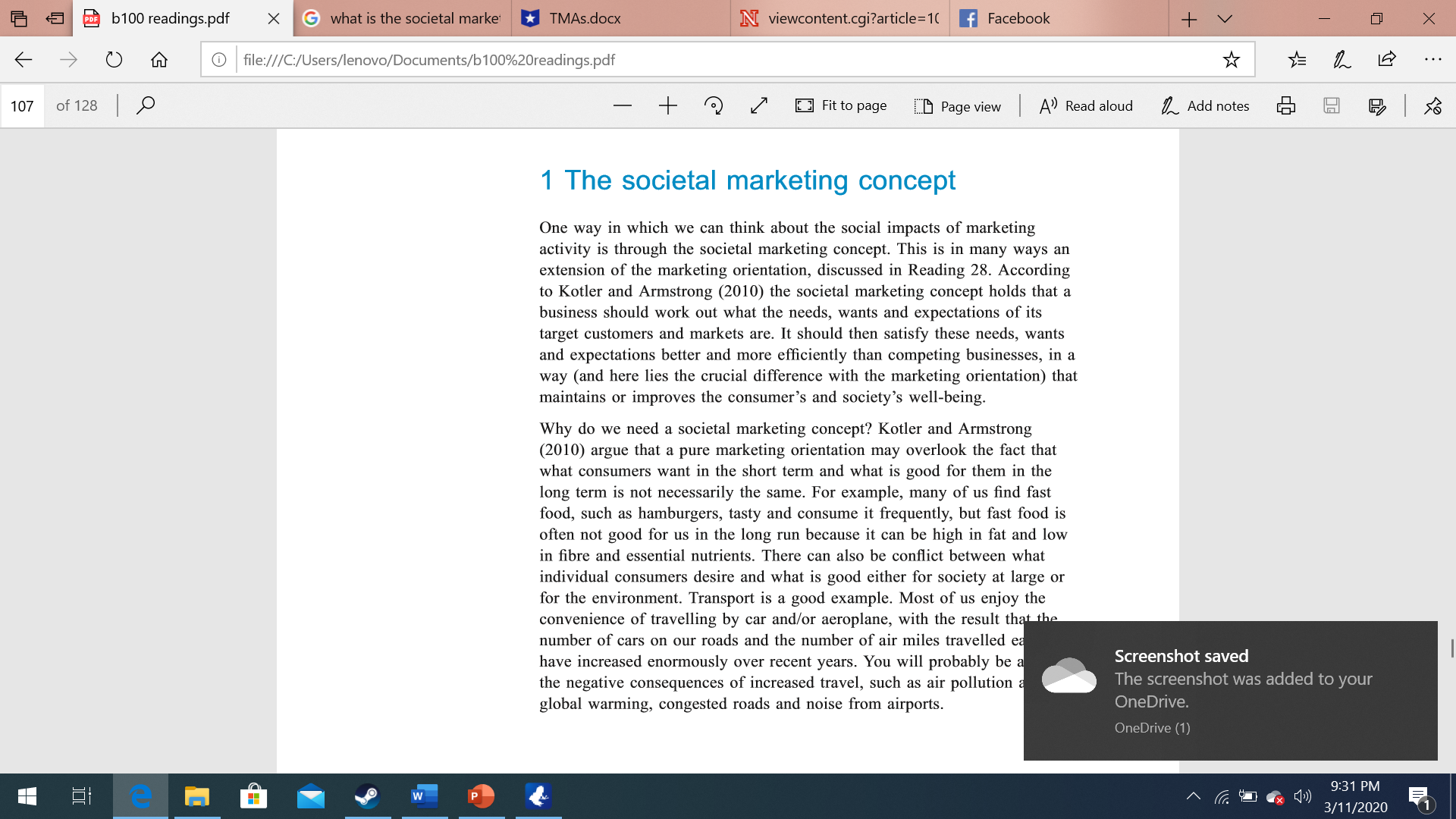Image resolution: width=1456 pixels, height=819 pixels.
Task: Open Mail app from taskbar
Action: pyautogui.click(x=311, y=796)
